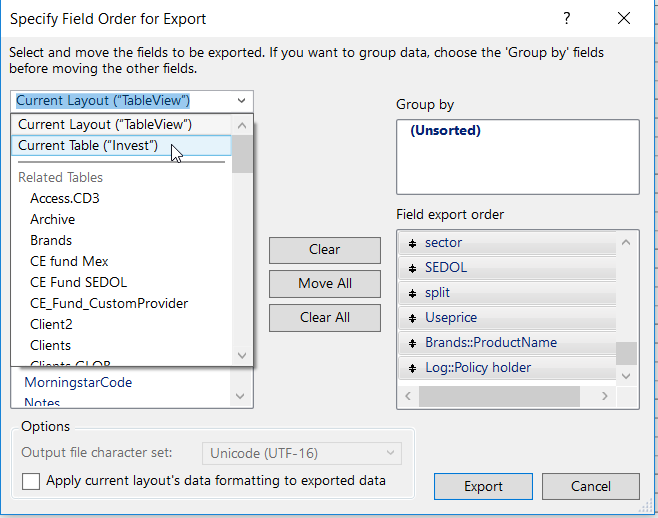Click the Log::Policy holder reorder handle
658x518 pixels.
point(412,368)
